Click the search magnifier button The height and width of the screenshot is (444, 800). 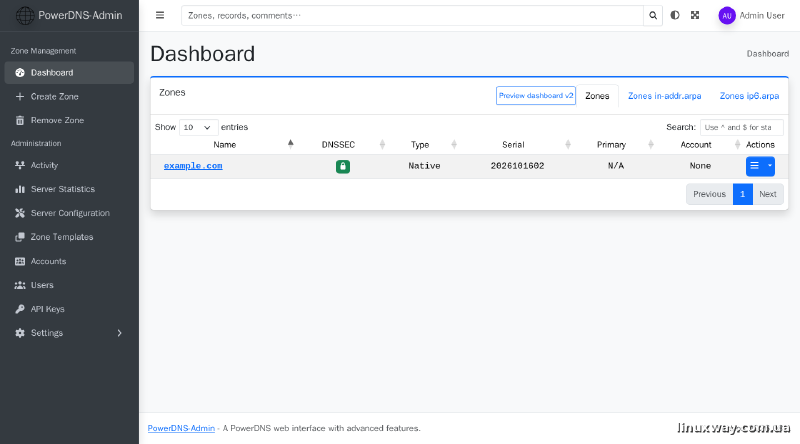click(653, 15)
